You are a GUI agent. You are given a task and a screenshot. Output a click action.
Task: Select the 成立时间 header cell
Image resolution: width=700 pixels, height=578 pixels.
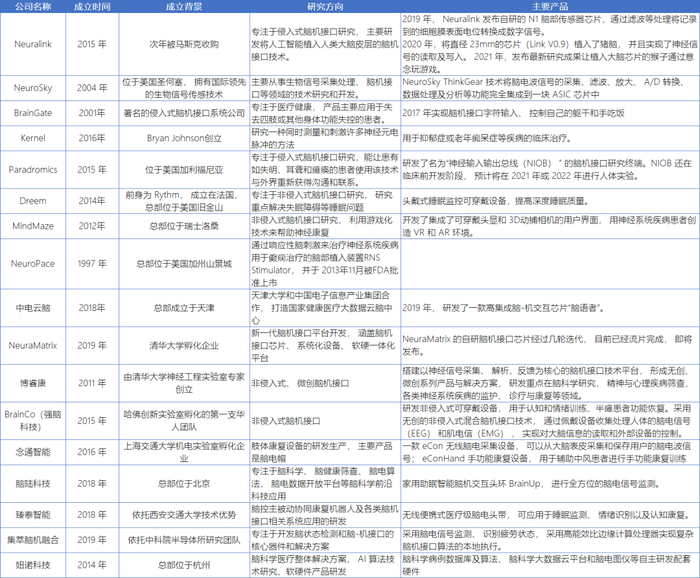click(x=92, y=6)
